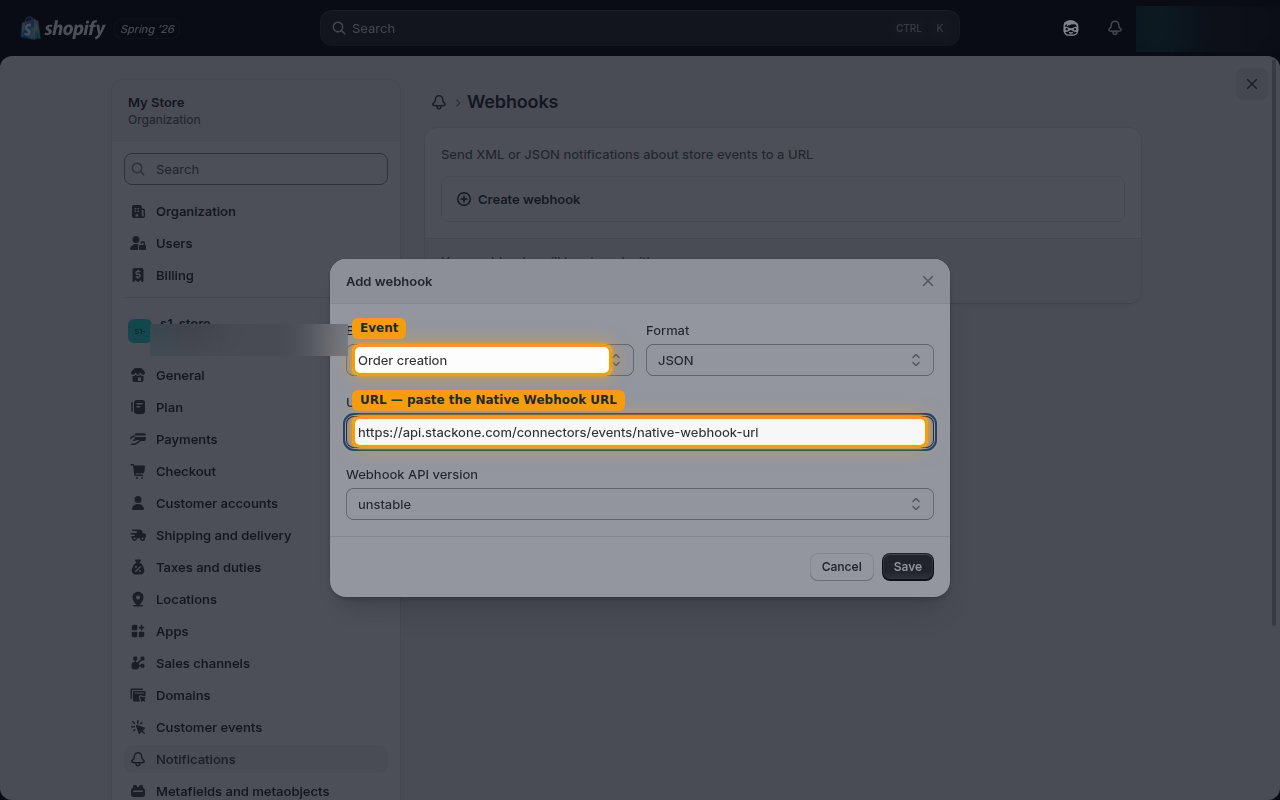Click the Taxes and duties icon
This screenshot has height=800, width=1280.
(x=138, y=567)
